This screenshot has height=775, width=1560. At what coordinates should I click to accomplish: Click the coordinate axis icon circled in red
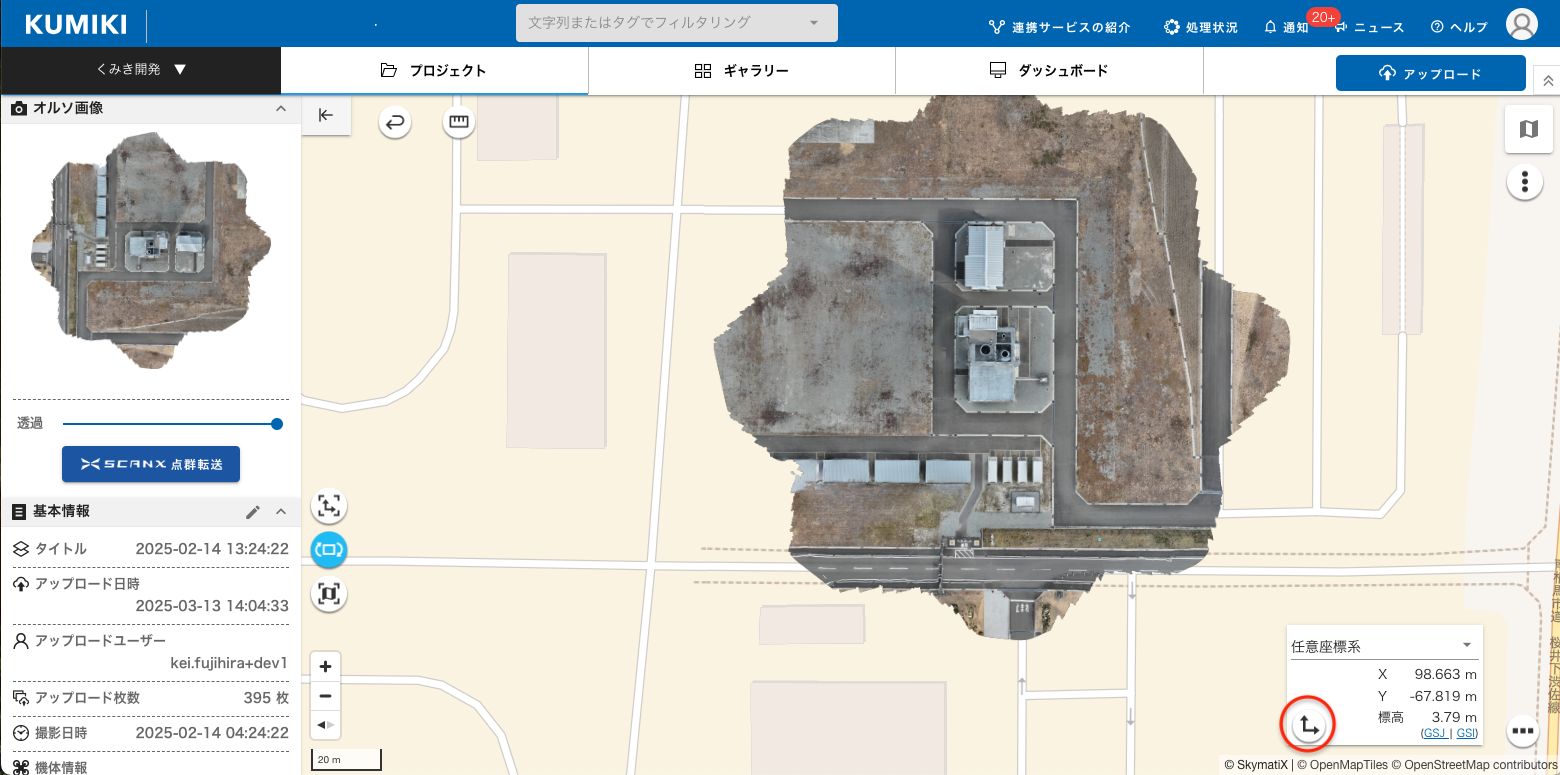coord(1308,724)
